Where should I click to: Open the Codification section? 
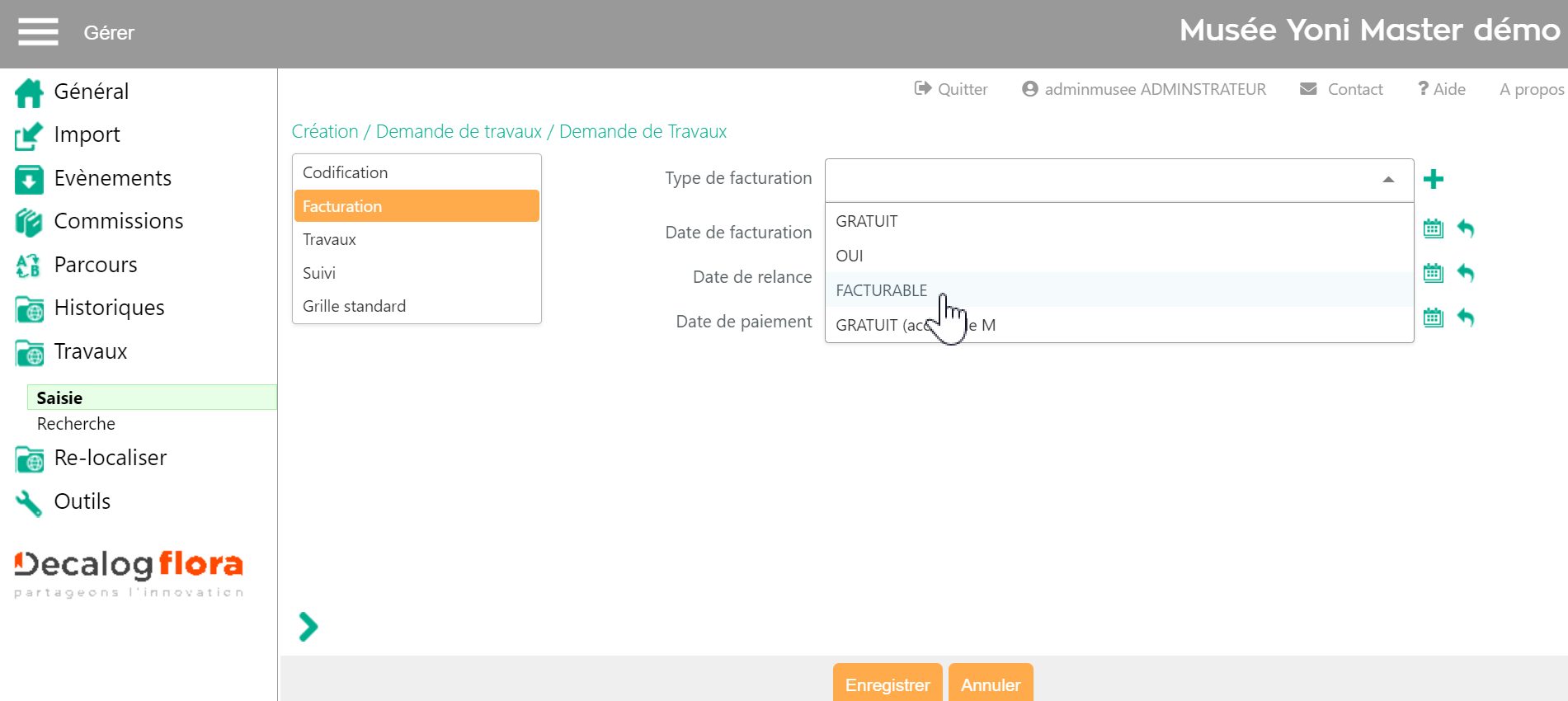pos(345,172)
